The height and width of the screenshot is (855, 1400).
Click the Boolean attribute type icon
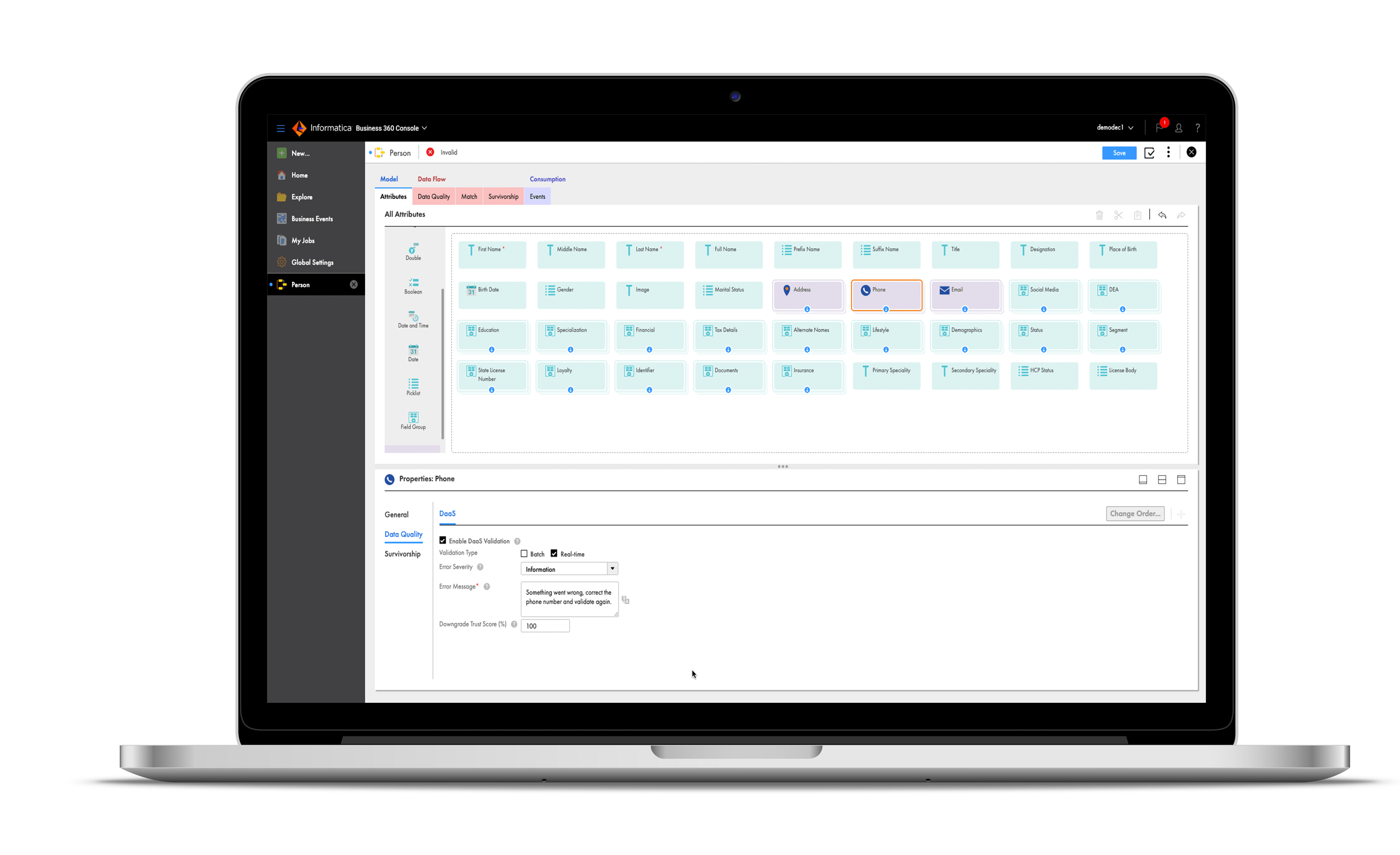(413, 282)
